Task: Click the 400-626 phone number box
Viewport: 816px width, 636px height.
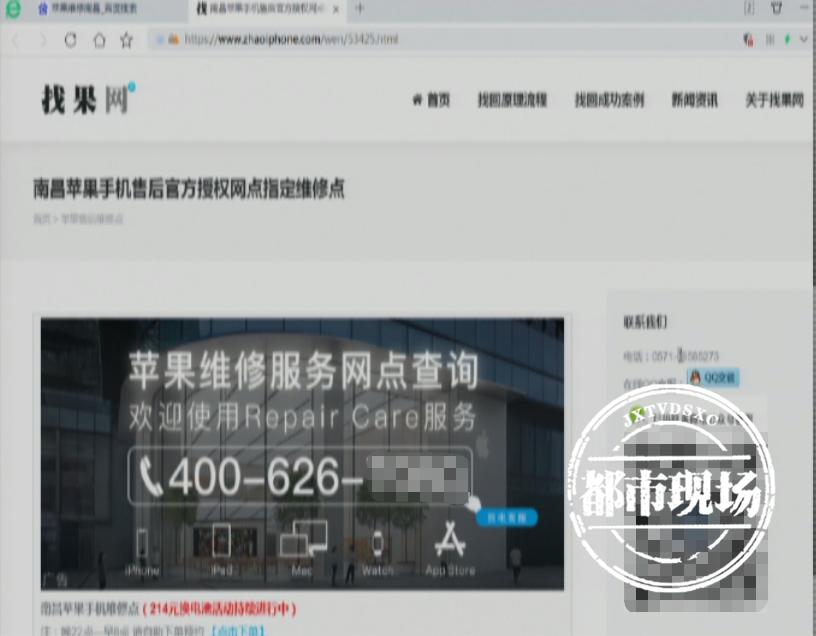Action: click(300, 476)
